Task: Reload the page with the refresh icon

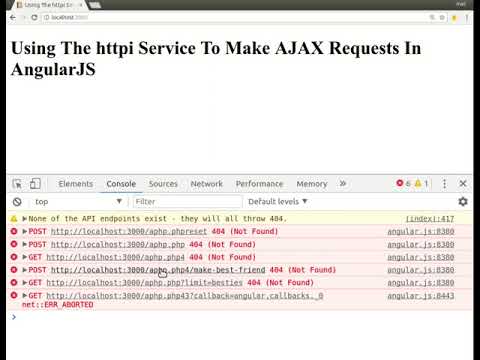Action: [x=34, y=17]
